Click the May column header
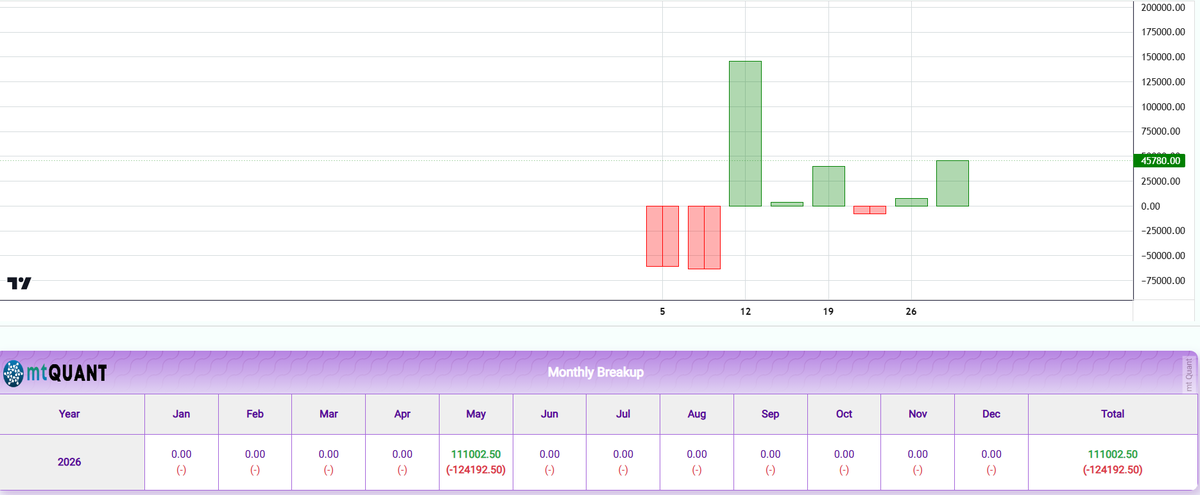 (x=475, y=413)
